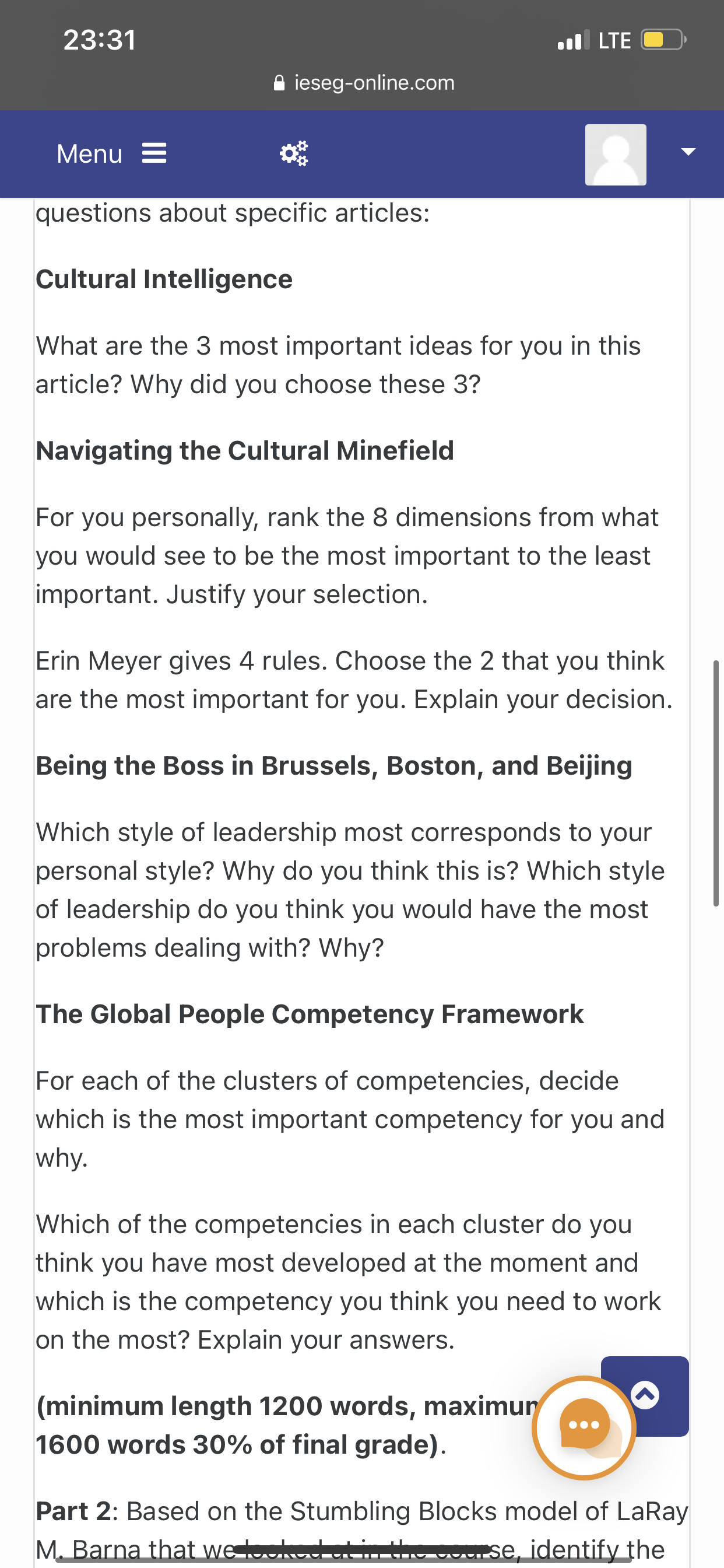The image size is (724, 1568).
Task: Expand the user account dropdown arrow
Action: pyautogui.click(x=688, y=152)
